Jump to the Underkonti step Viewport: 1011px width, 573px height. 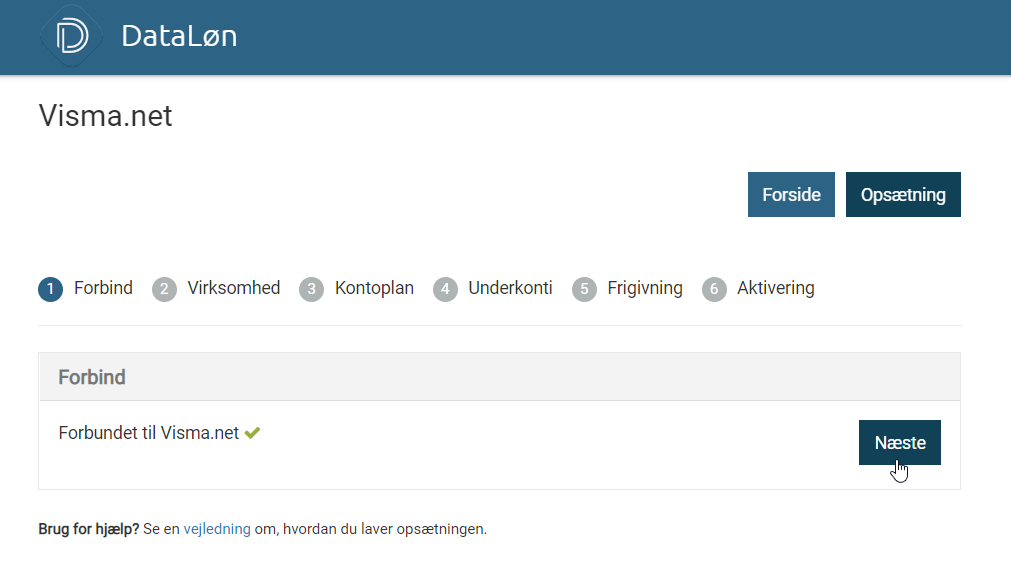point(510,288)
